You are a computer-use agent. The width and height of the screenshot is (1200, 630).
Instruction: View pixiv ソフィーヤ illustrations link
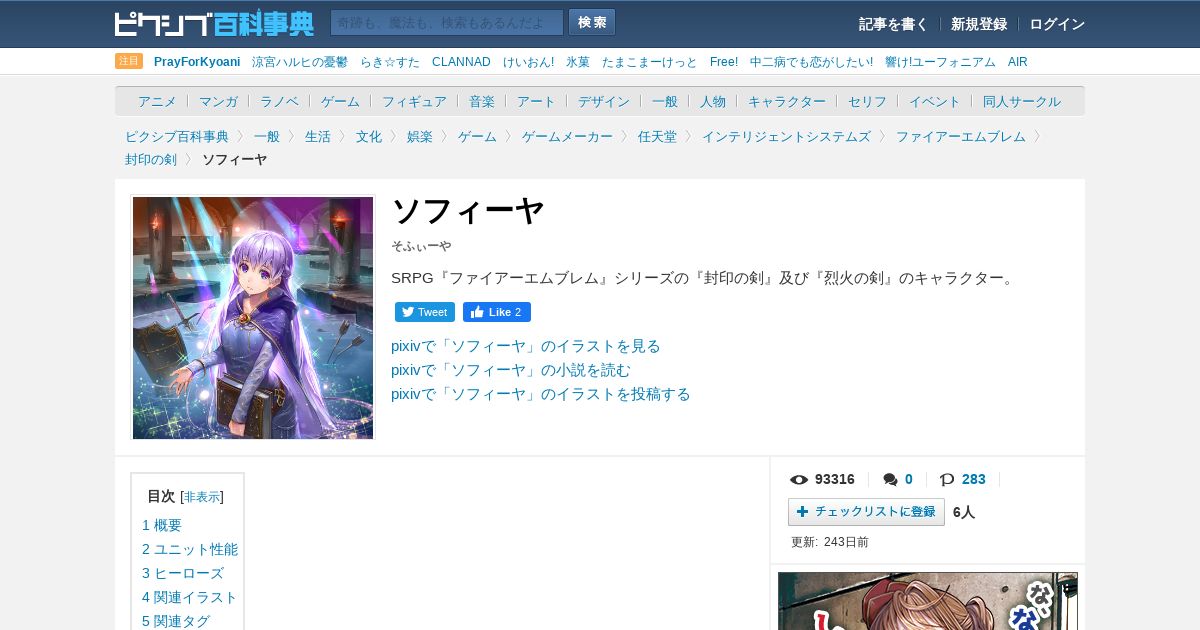[526, 346]
